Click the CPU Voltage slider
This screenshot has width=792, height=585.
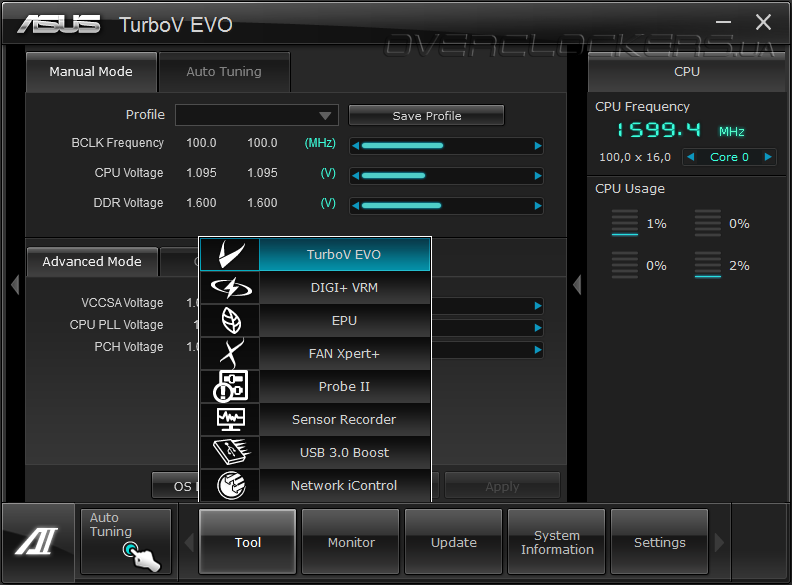(x=447, y=176)
